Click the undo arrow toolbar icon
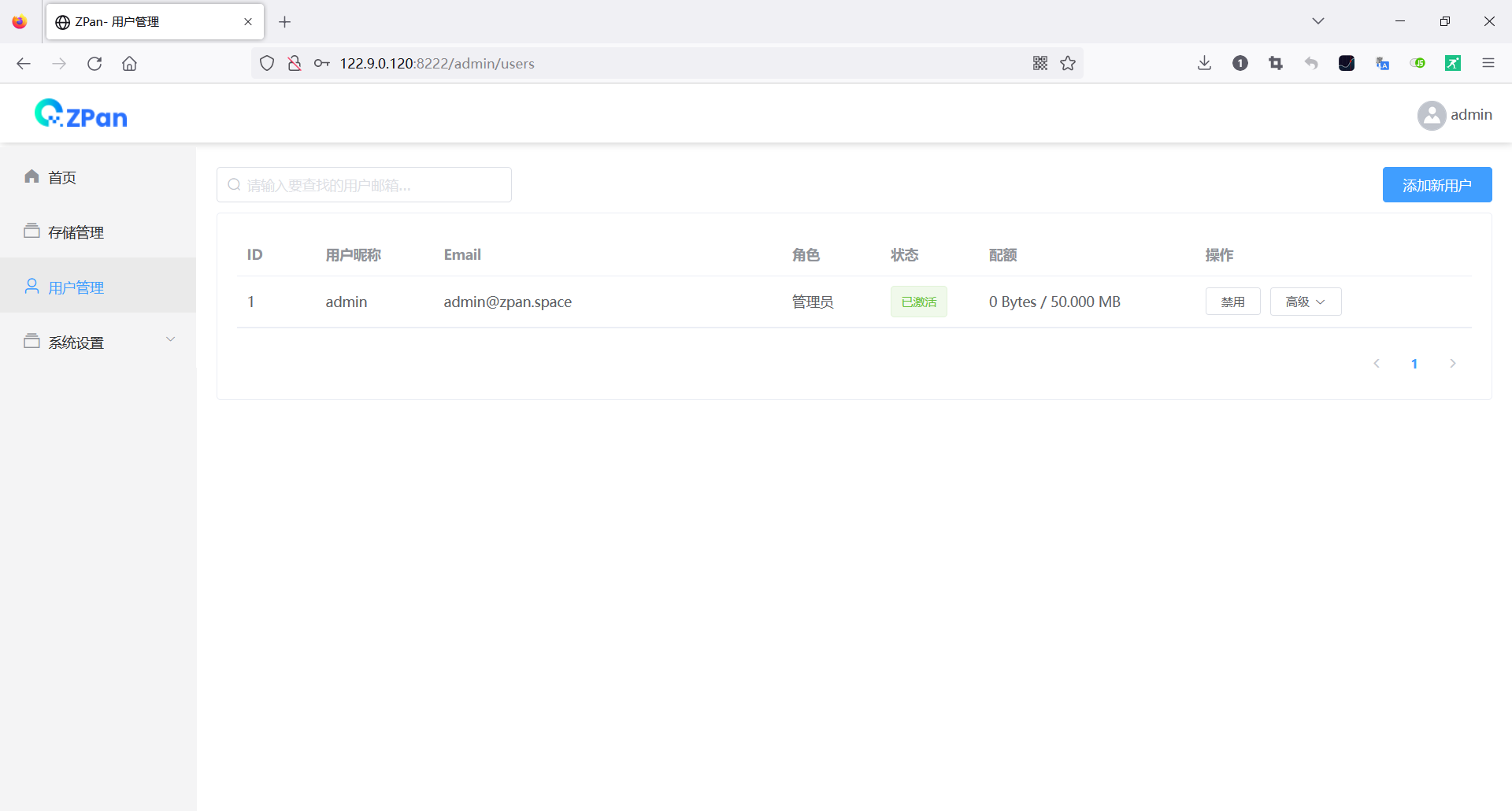Viewport: 1512px width, 811px height. pos(1311,64)
